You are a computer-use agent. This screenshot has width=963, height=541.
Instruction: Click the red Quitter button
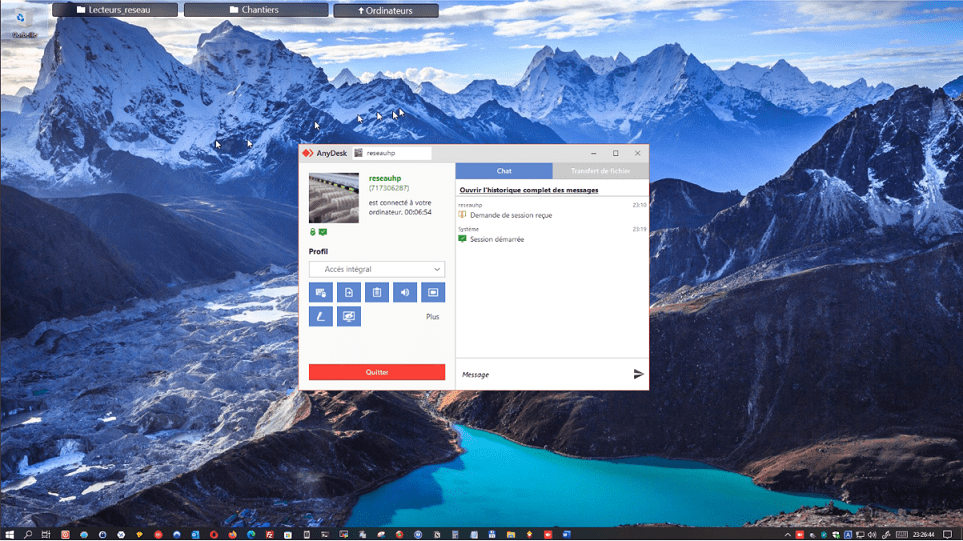pyautogui.click(x=377, y=372)
